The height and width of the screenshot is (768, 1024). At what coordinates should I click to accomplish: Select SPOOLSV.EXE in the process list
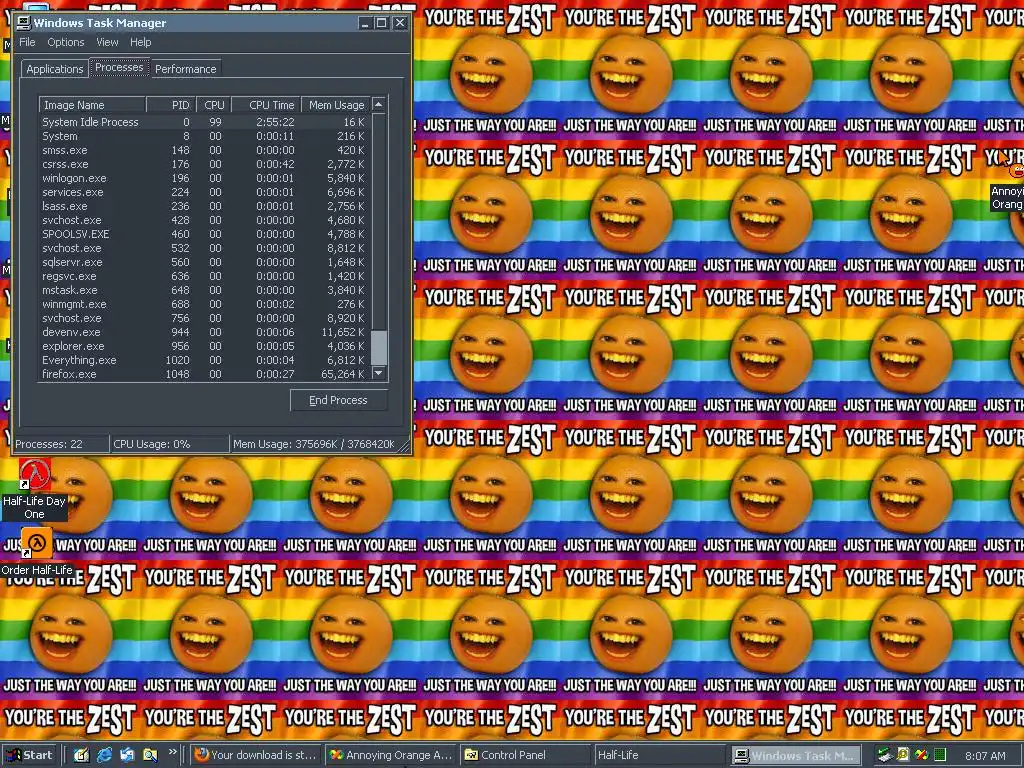[204, 234]
